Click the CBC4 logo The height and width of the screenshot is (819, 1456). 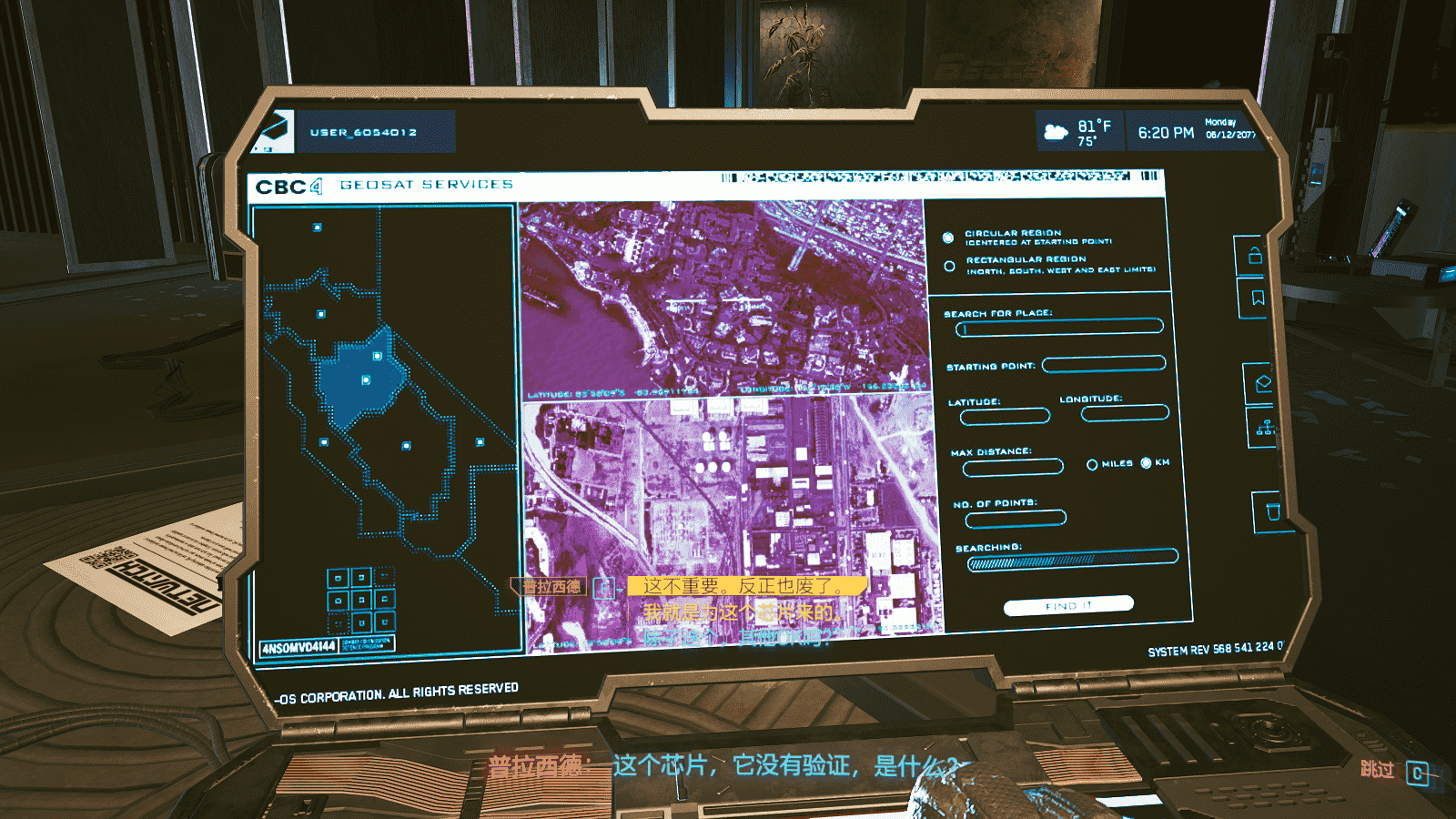pos(288,187)
